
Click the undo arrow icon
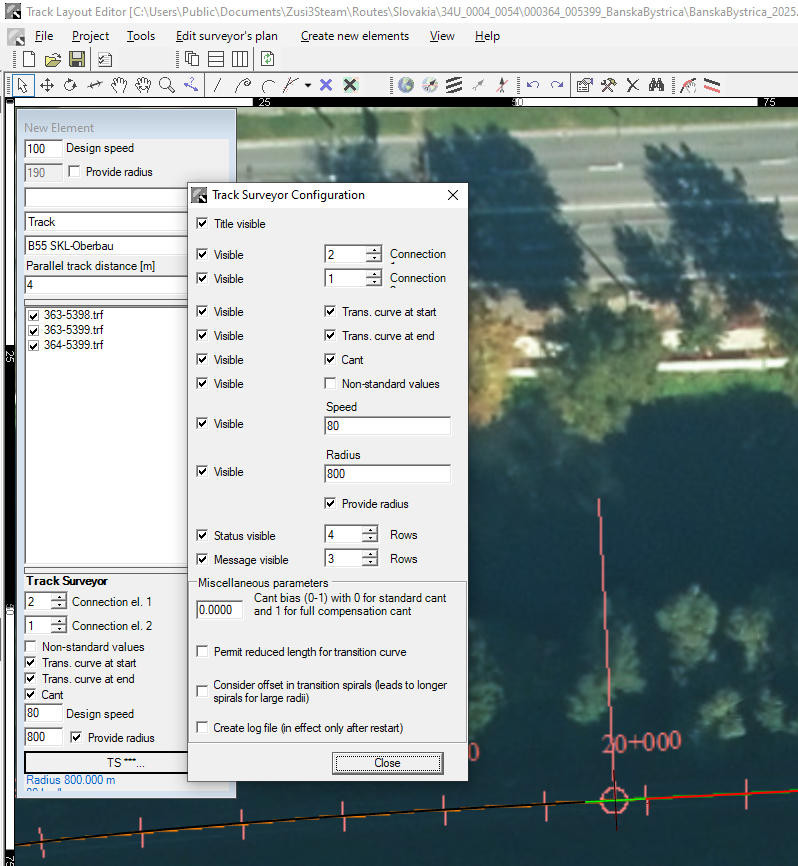click(x=533, y=85)
